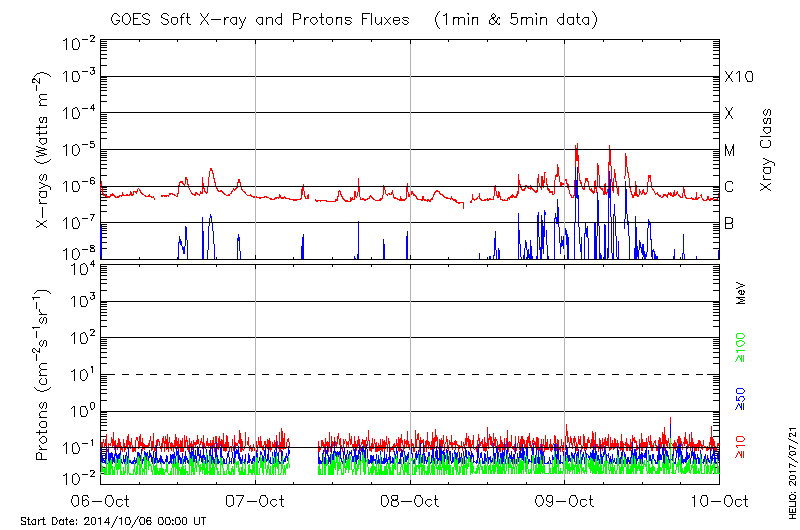Click the dashed proton threshold line
Viewport: 800px width, 530px height.
[410, 374]
